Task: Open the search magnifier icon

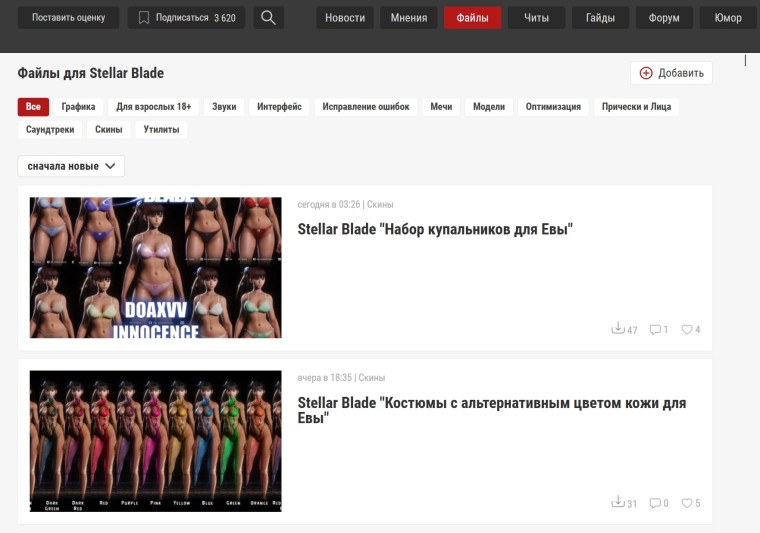Action: pos(268,18)
